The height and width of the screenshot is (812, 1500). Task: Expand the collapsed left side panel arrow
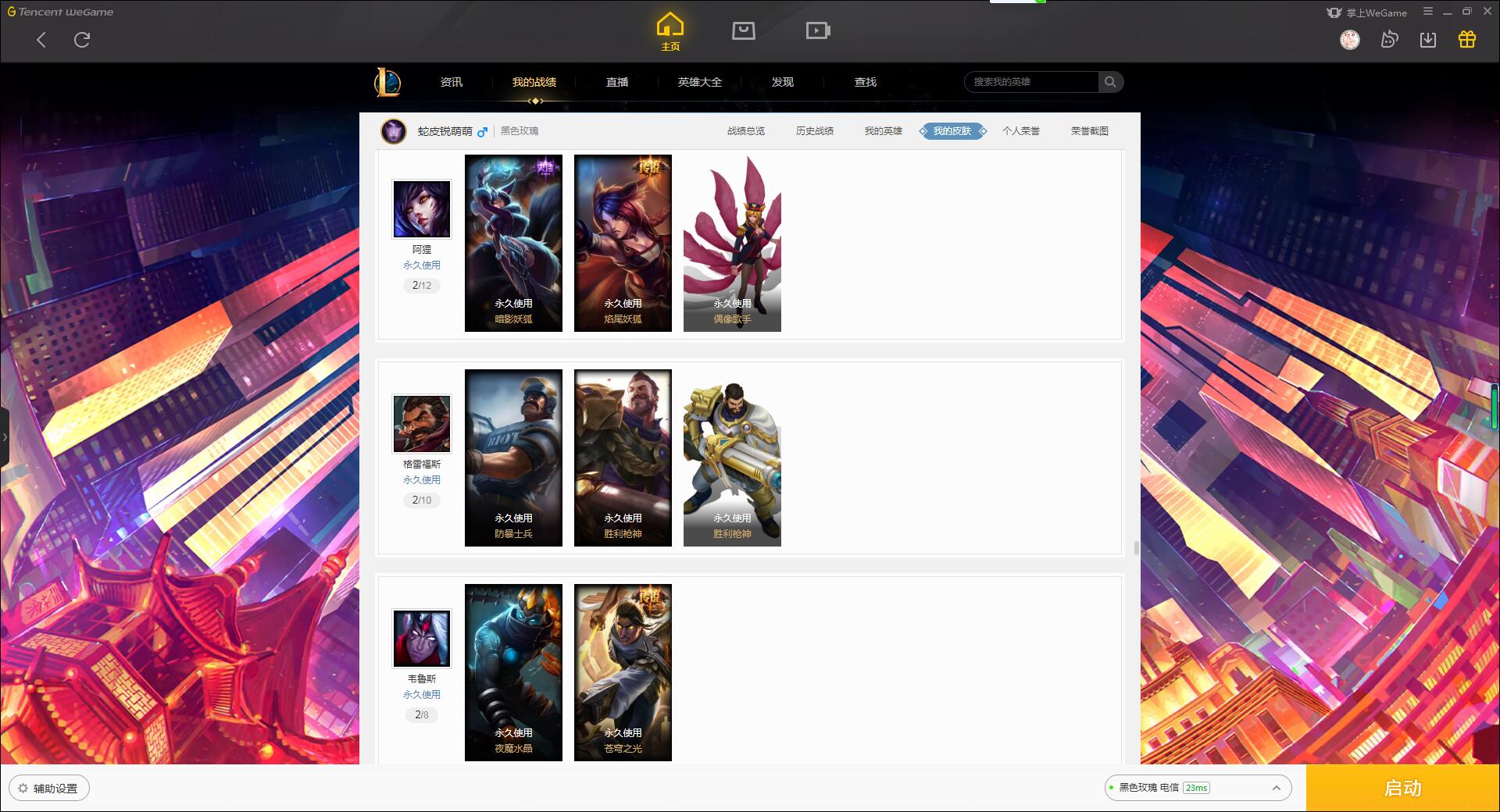(x=5, y=436)
